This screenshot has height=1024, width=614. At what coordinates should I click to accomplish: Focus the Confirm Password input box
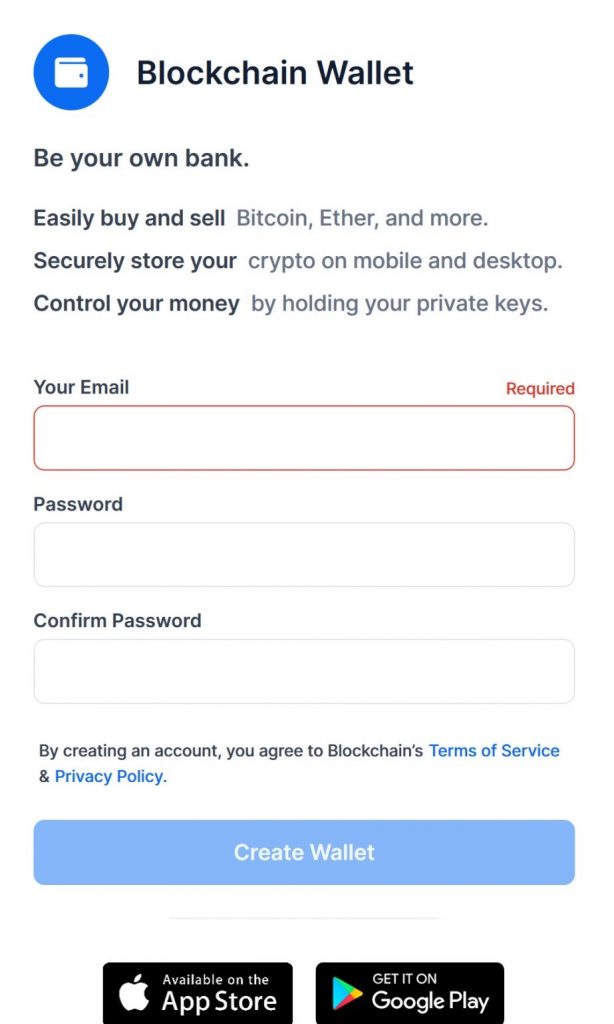304,671
